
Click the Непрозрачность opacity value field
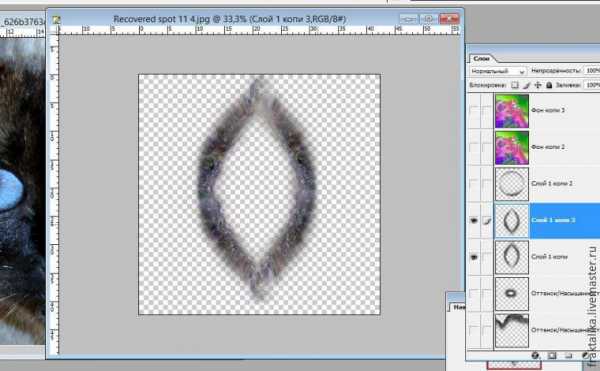592,71
